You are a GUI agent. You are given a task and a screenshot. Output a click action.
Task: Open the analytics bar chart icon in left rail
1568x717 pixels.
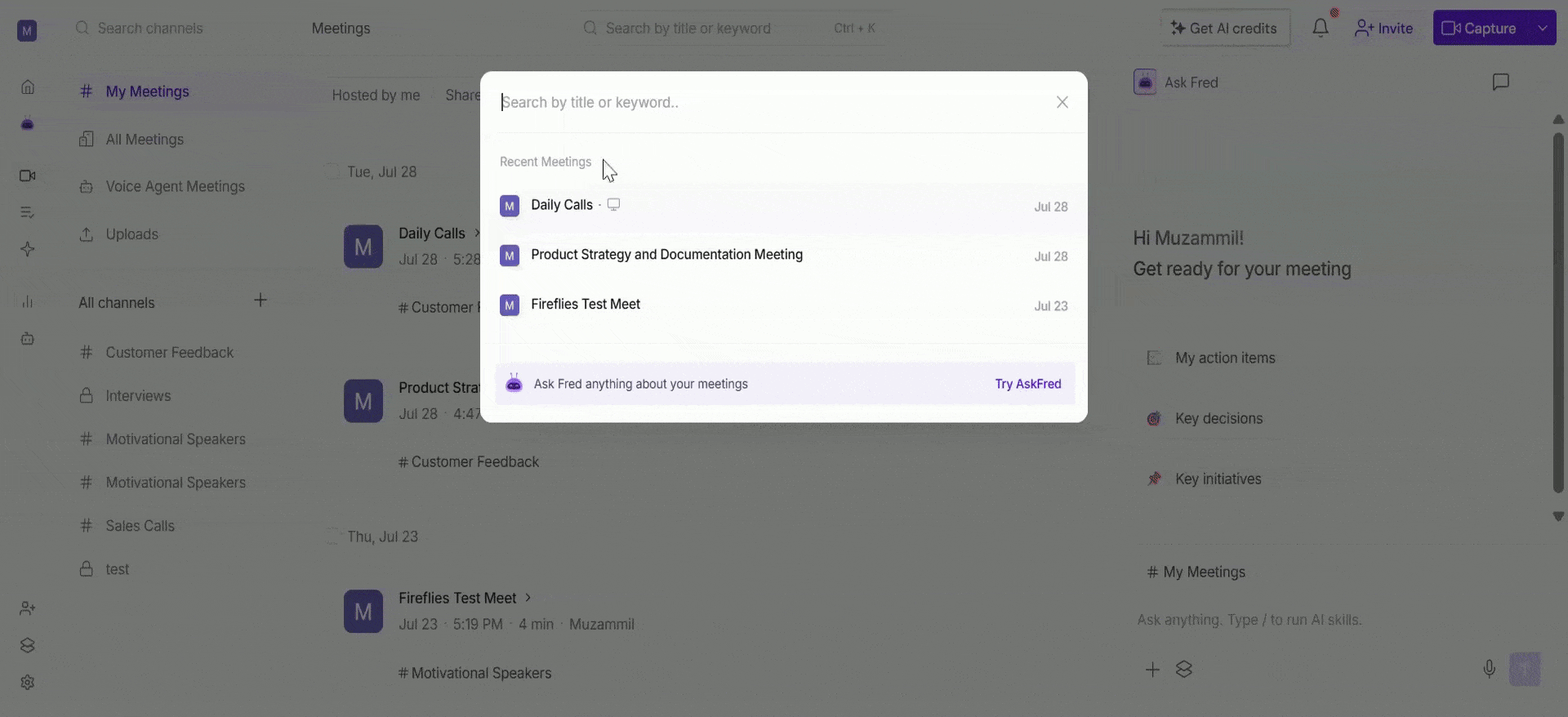click(x=28, y=301)
